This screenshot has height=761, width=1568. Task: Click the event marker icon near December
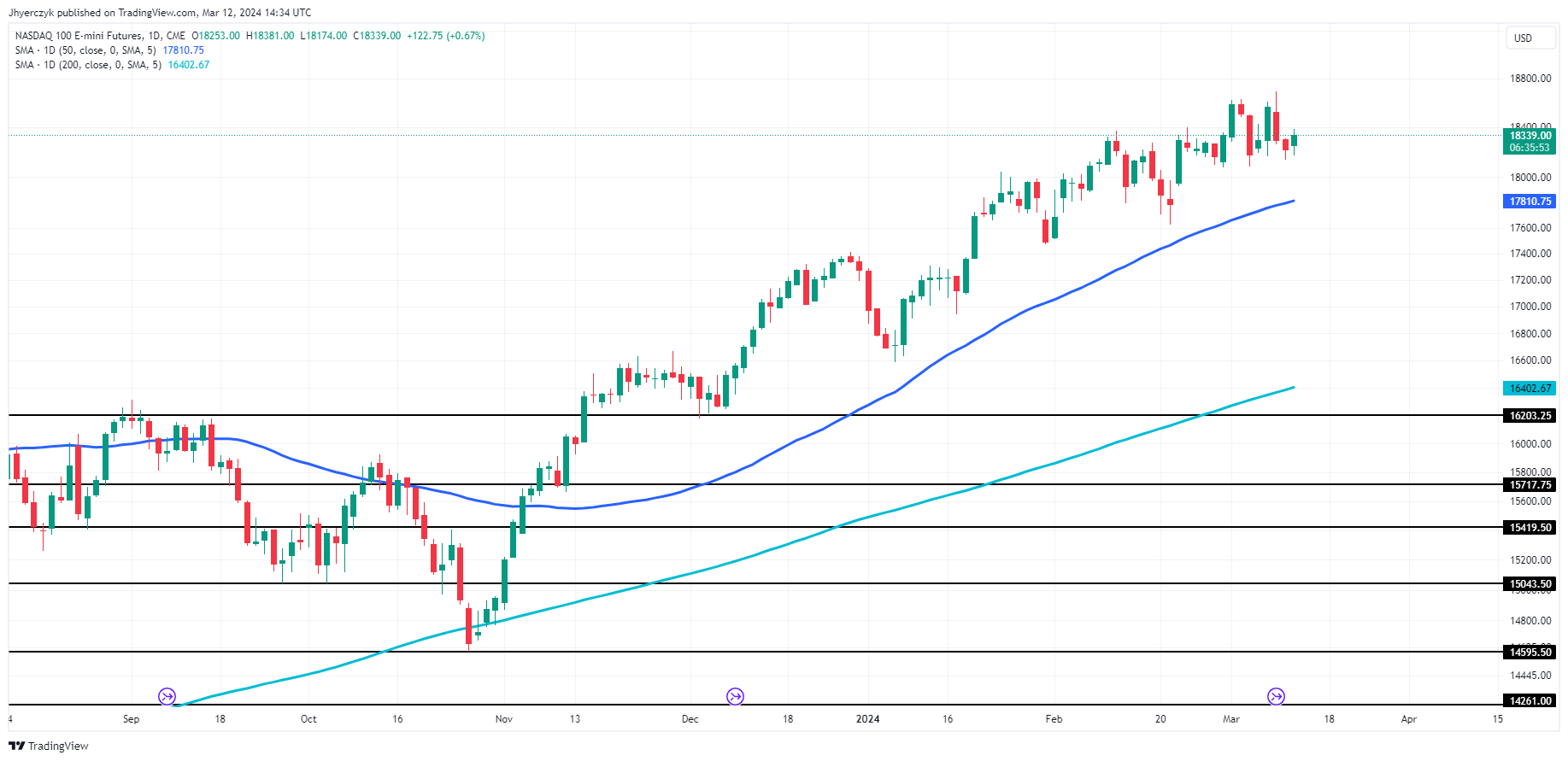(735, 696)
